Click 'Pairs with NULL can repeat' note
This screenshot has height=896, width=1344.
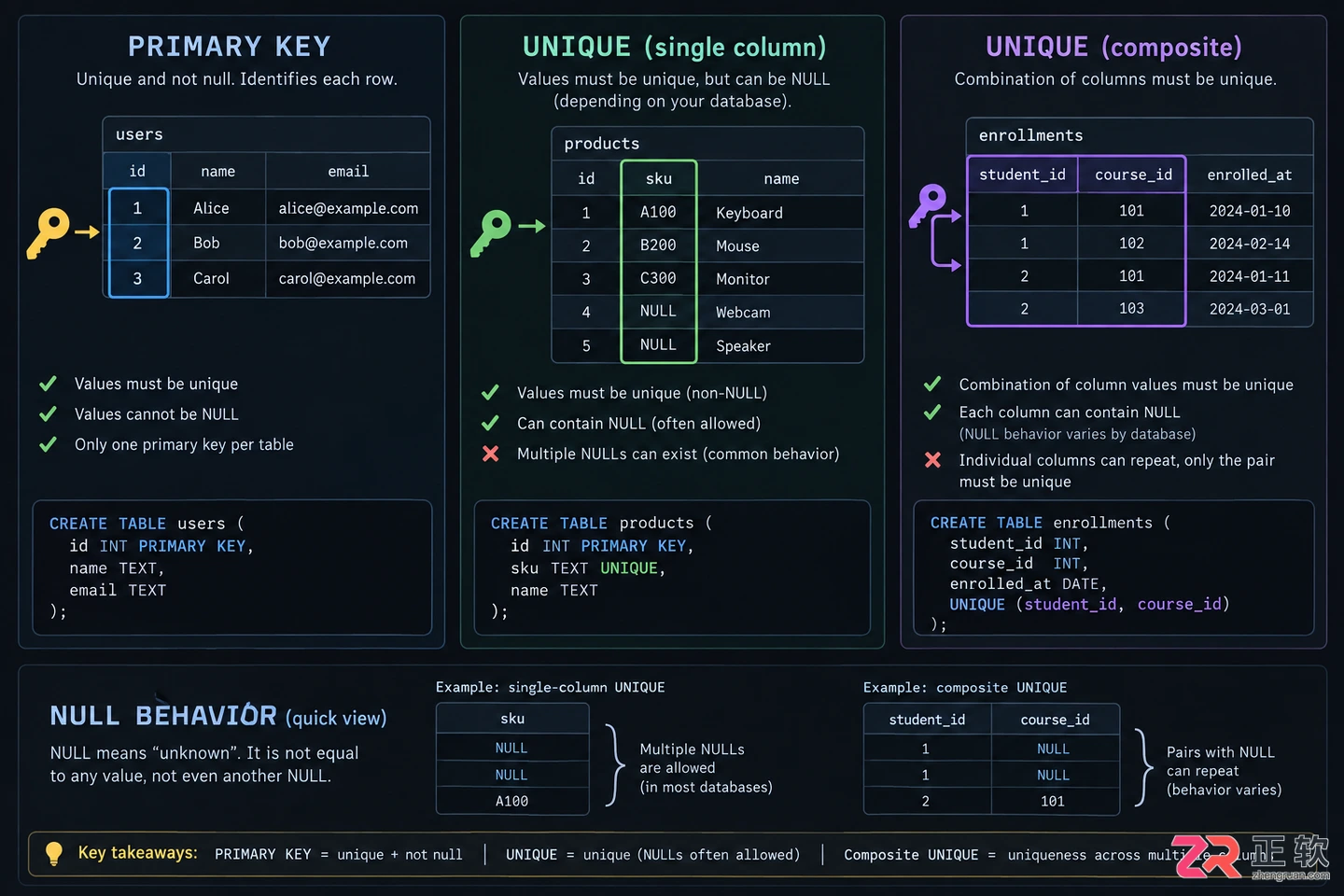pyautogui.click(x=1224, y=770)
